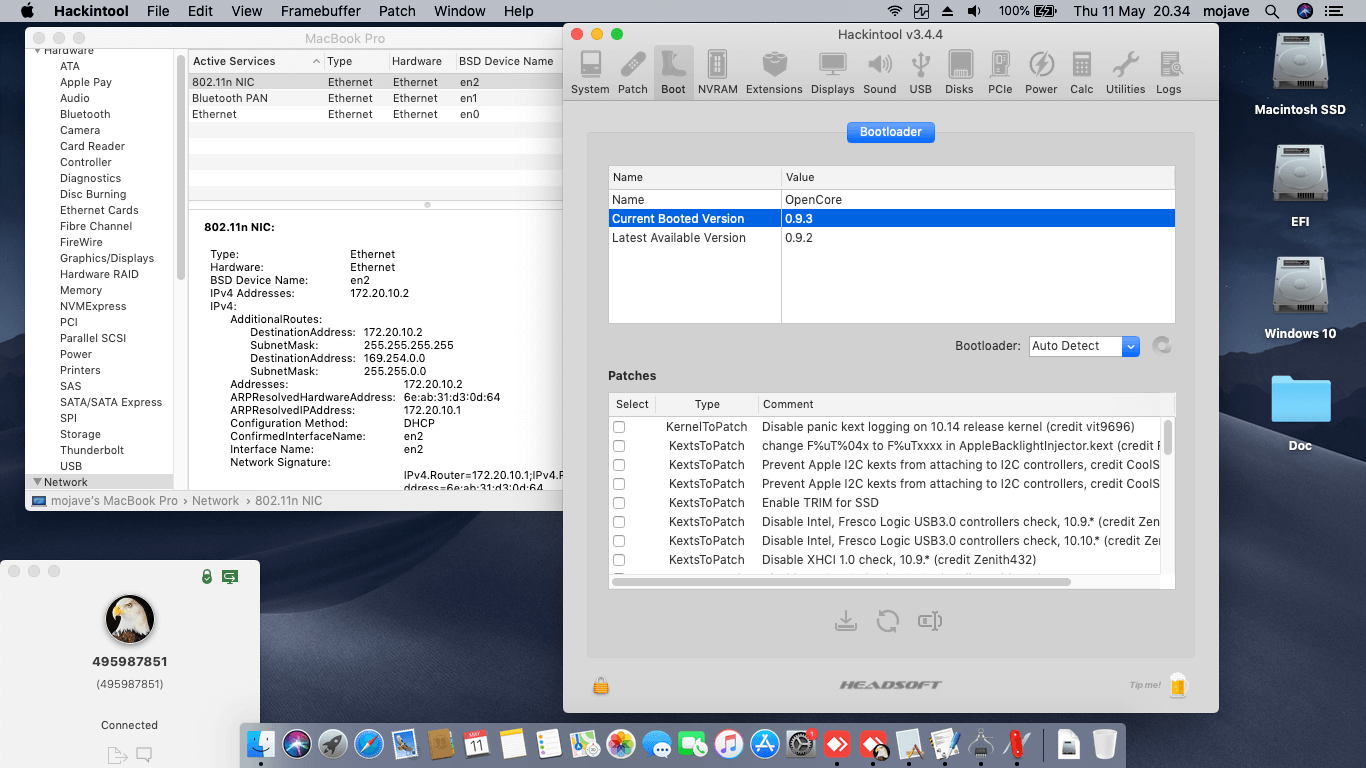Open the File menu in the menu bar
Image resolution: width=1366 pixels, height=768 pixels.
point(158,11)
